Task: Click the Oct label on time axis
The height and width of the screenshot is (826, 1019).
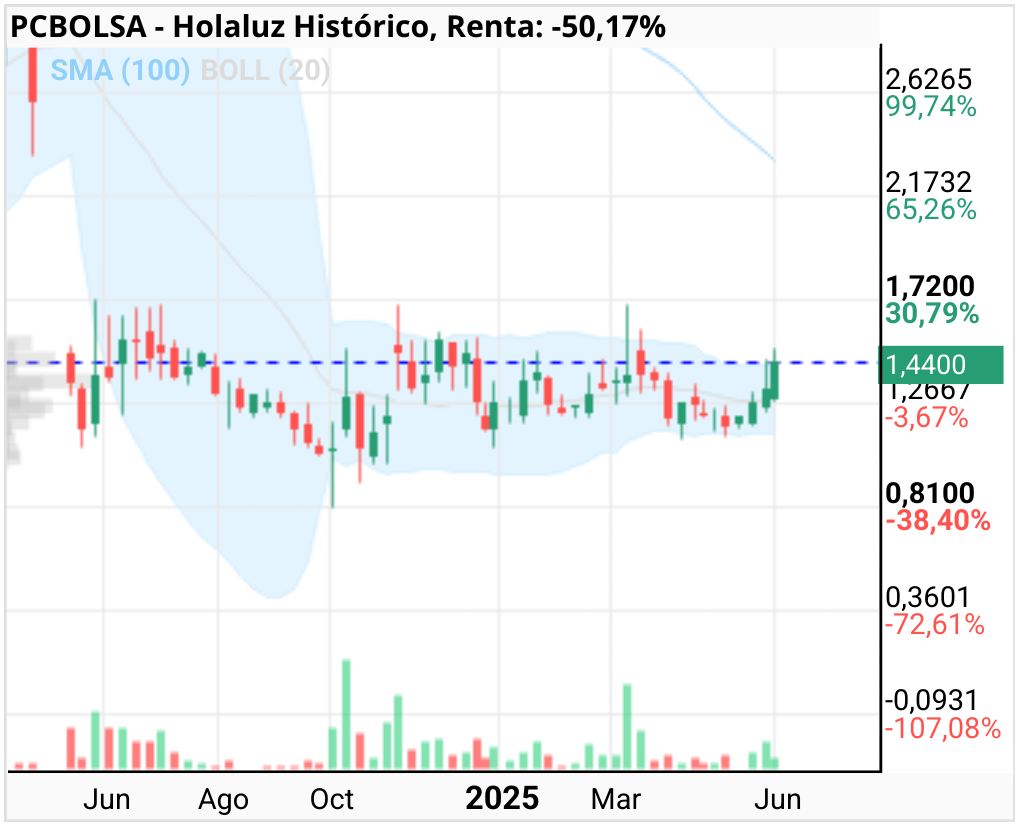Action: pos(331,799)
